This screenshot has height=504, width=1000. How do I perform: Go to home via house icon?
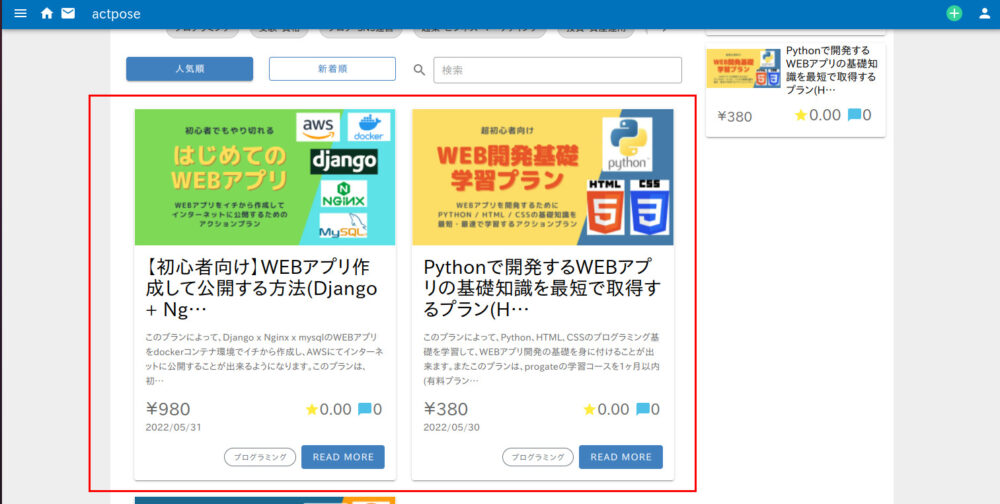point(47,13)
